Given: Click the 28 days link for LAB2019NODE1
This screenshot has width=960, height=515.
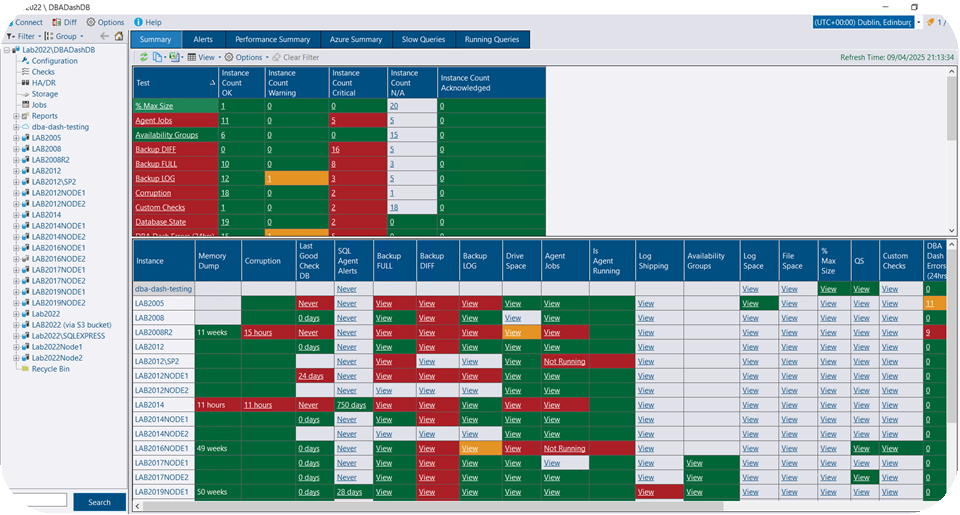Looking at the screenshot, I should coord(349,492).
